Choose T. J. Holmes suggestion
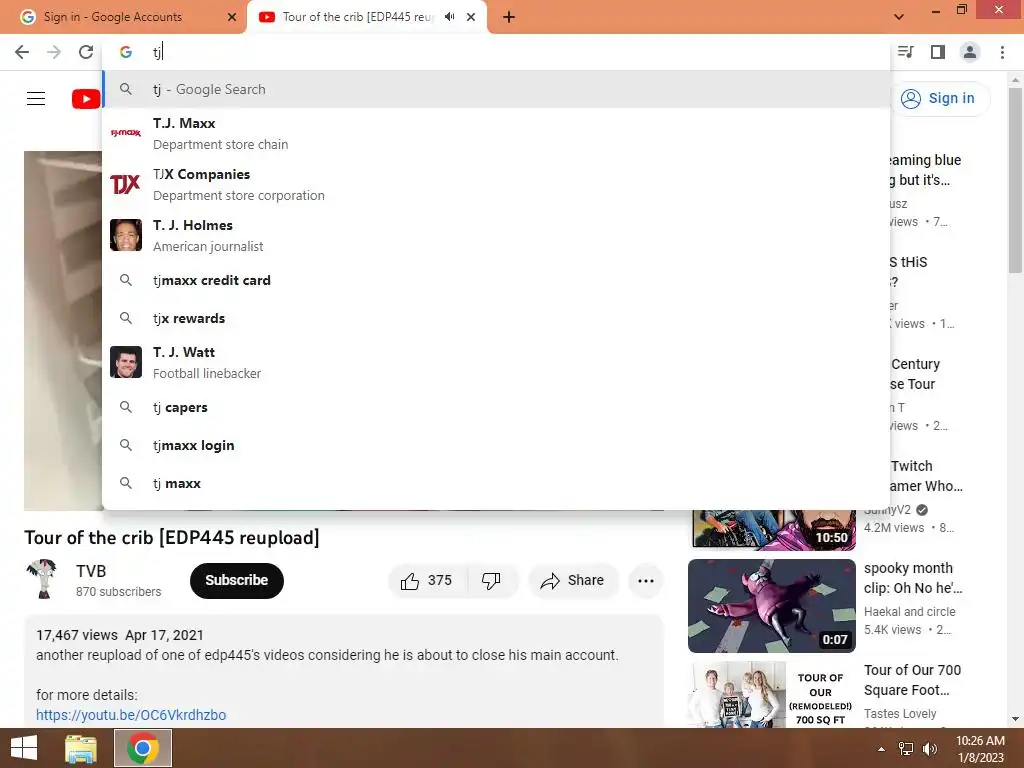The width and height of the screenshot is (1024, 768). 496,235
